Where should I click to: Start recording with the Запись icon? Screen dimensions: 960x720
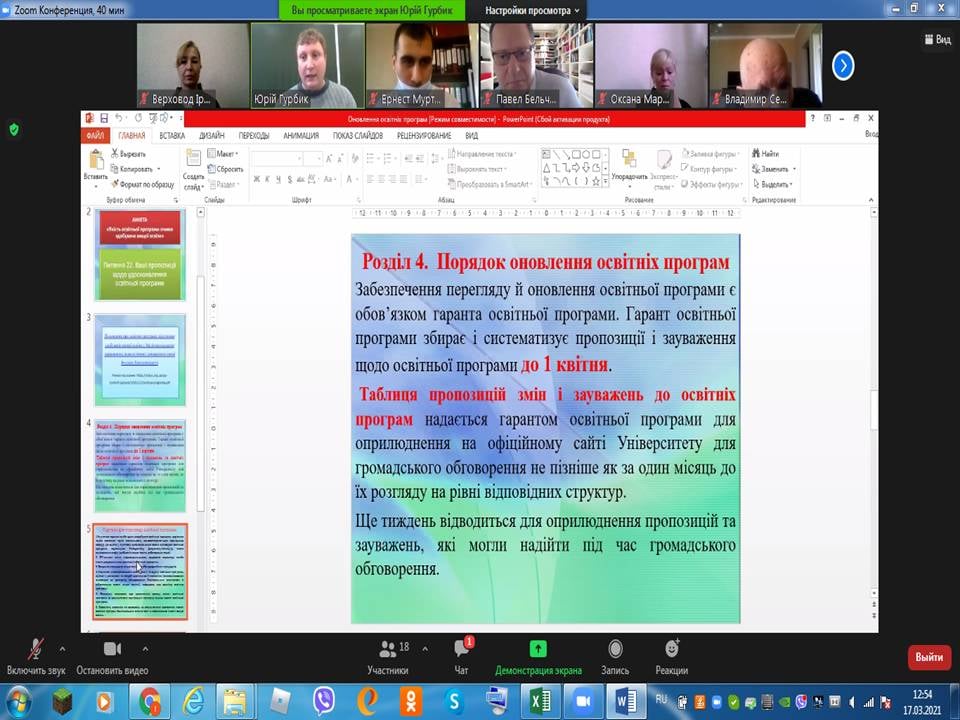coord(615,650)
